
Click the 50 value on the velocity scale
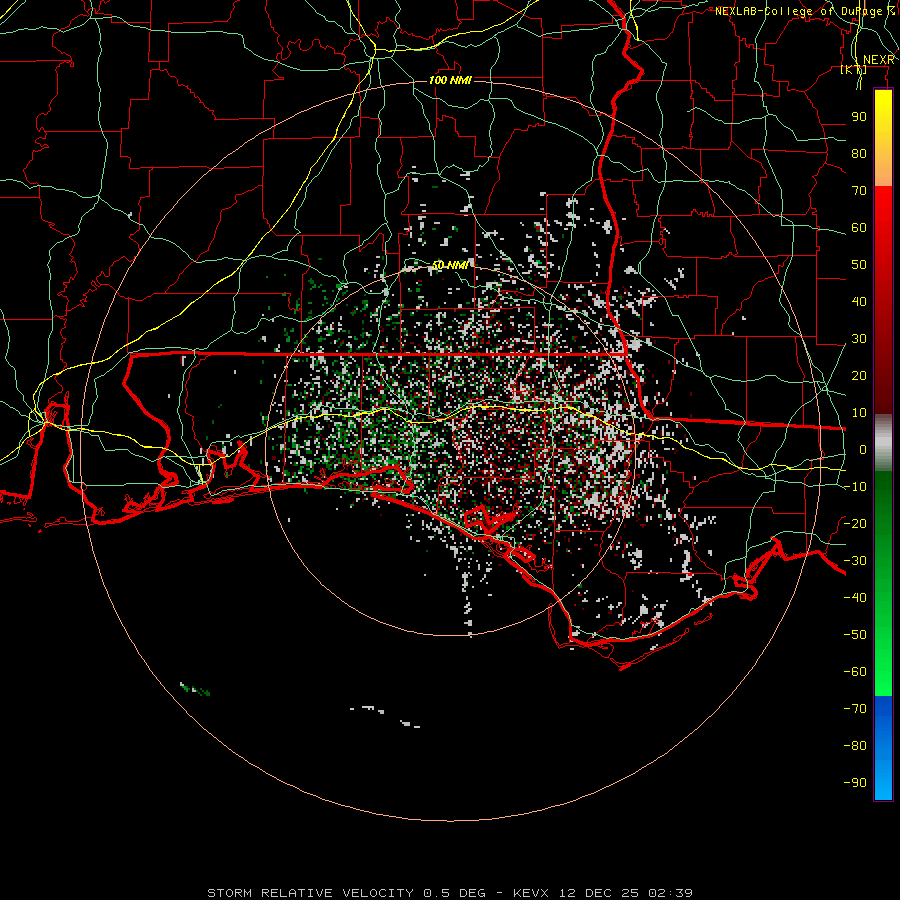[859, 265]
